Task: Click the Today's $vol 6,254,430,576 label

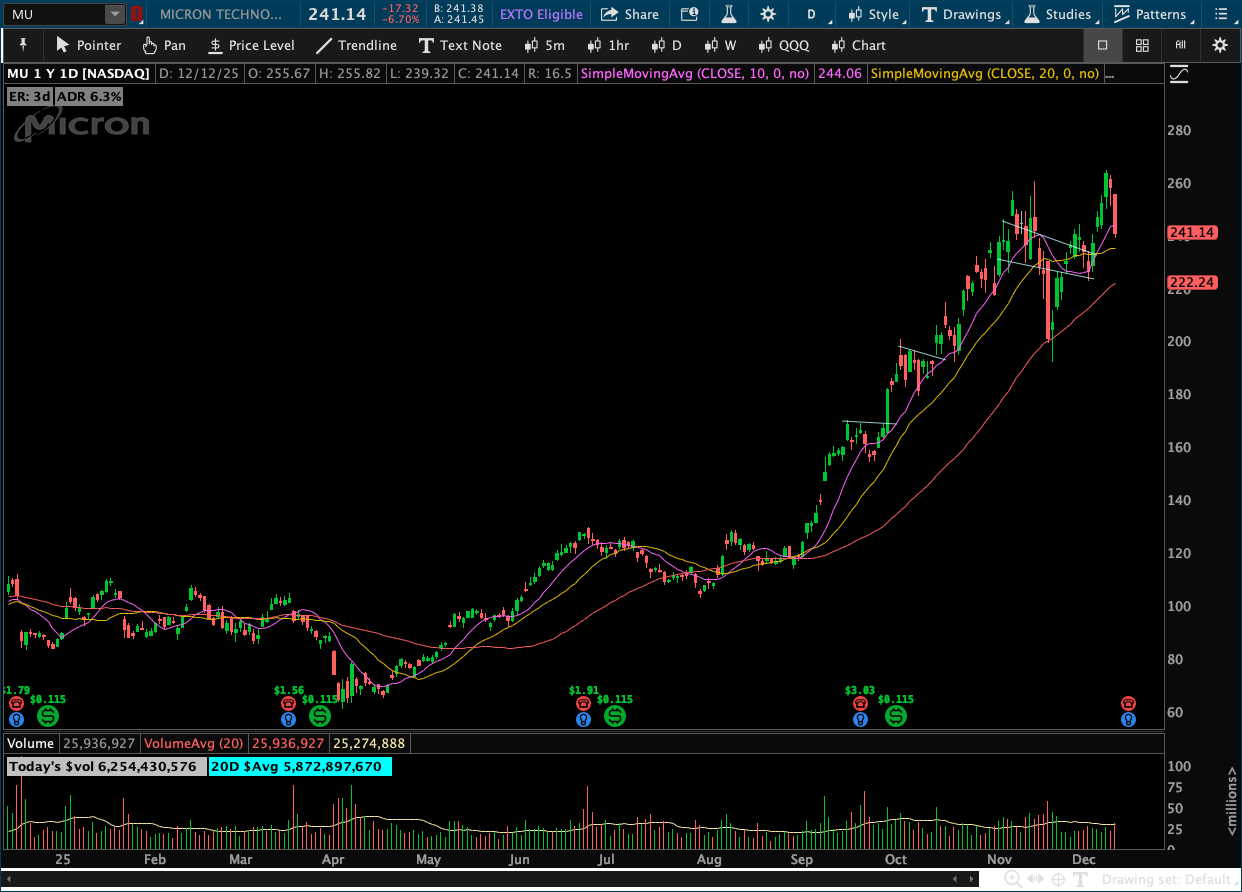Action: [x=106, y=767]
